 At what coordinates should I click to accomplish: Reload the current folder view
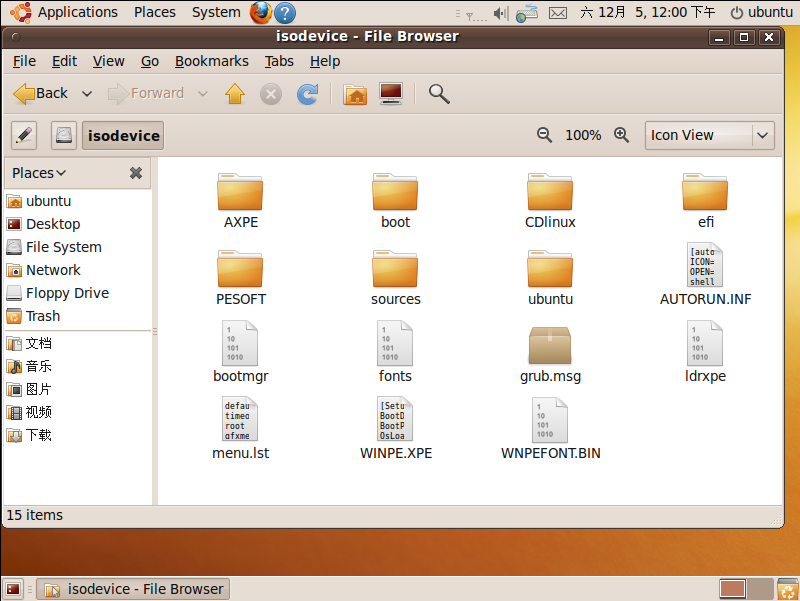308,94
